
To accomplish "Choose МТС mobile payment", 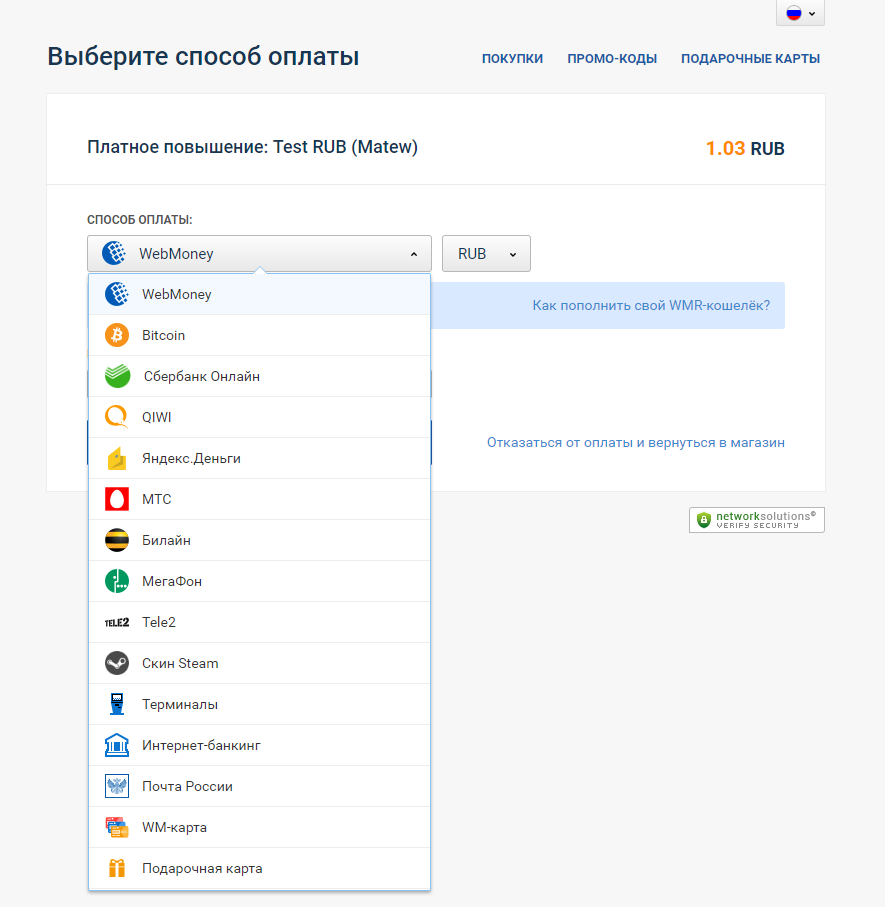I will click(x=260, y=499).
